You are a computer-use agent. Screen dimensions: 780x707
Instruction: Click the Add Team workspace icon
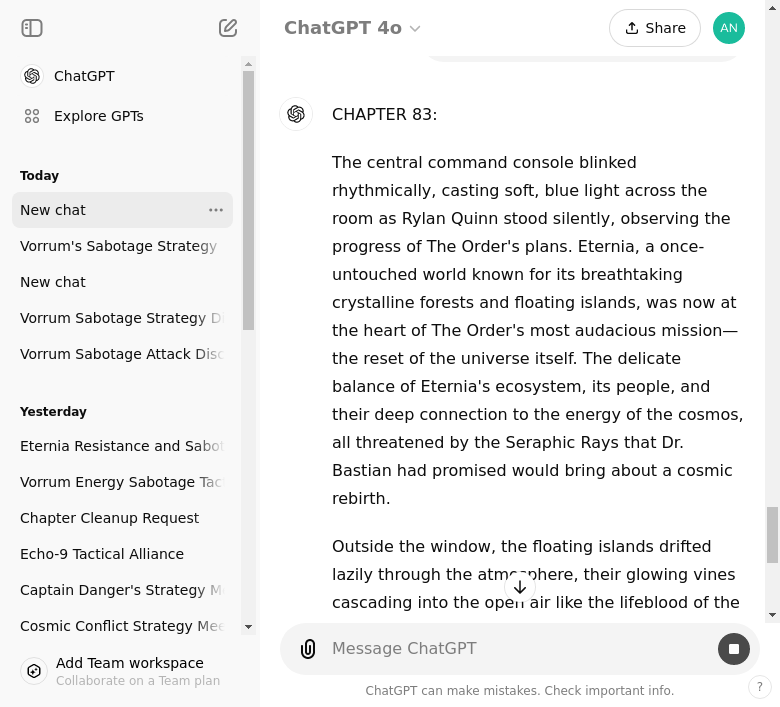point(34,671)
